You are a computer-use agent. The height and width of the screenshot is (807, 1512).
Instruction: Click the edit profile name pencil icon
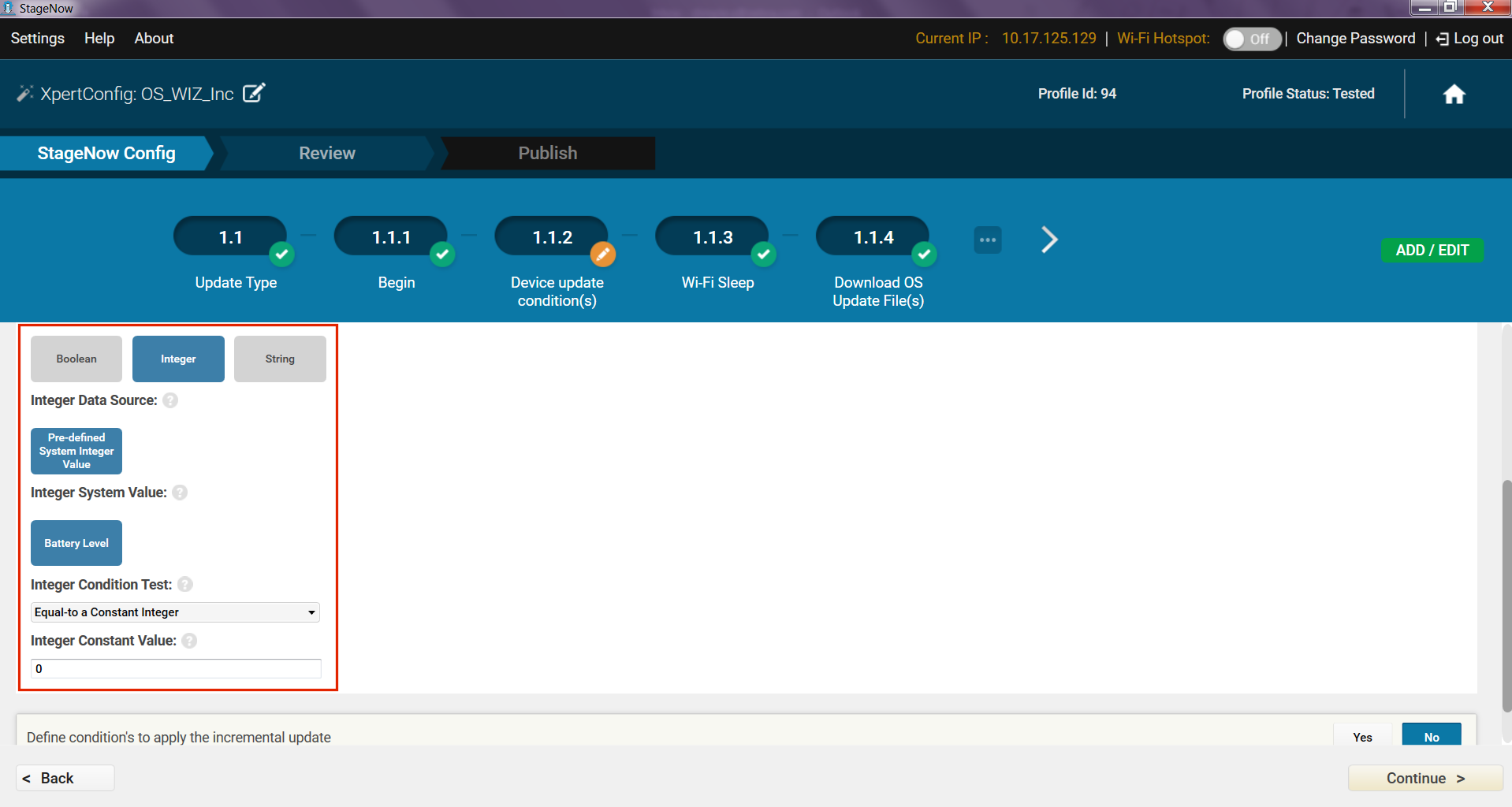[x=254, y=93]
